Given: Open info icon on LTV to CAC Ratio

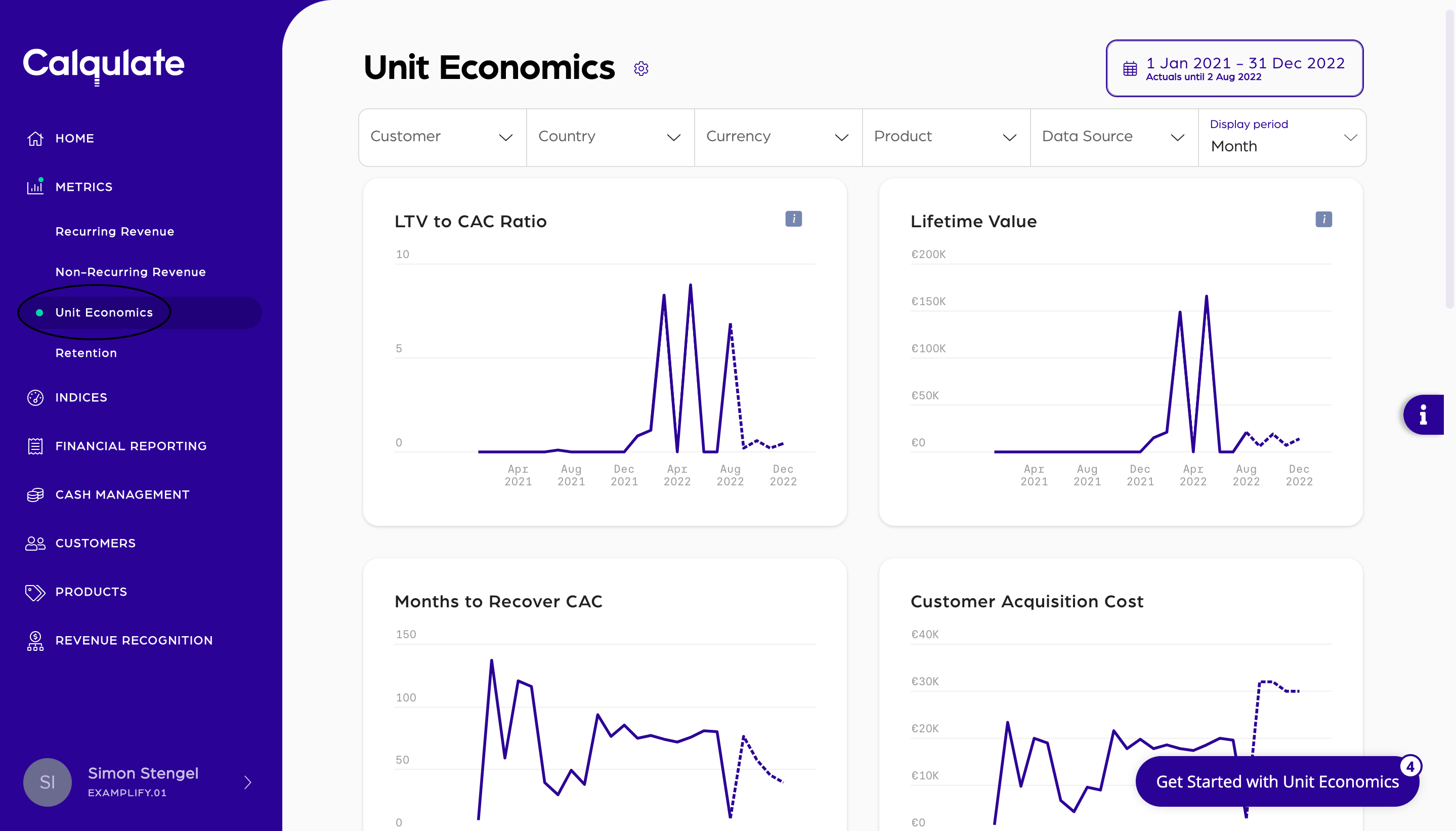Looking at the screenshot, I should 793,219.
